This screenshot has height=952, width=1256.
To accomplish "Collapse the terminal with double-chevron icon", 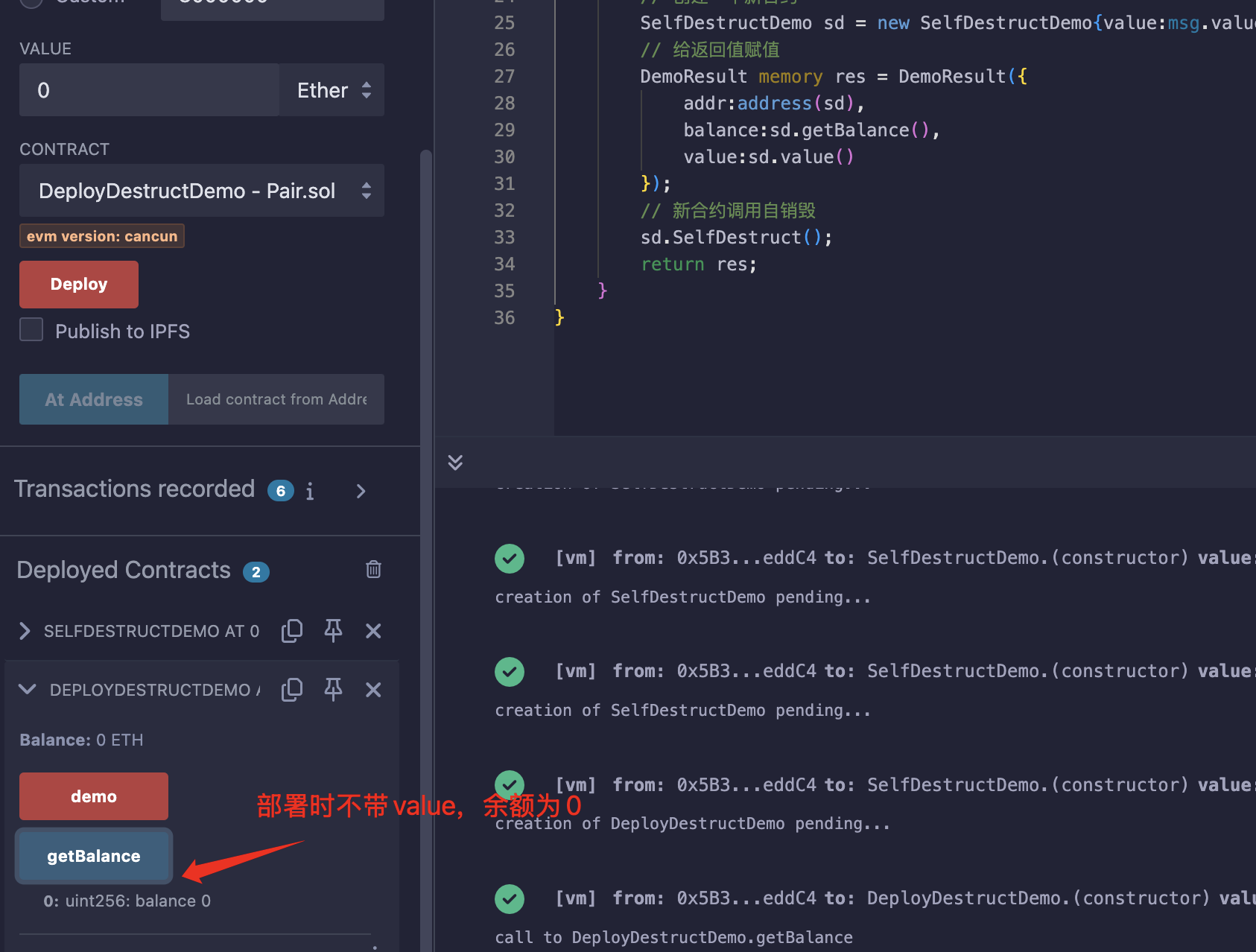I will pyautogui.click(x=455, y=463).
